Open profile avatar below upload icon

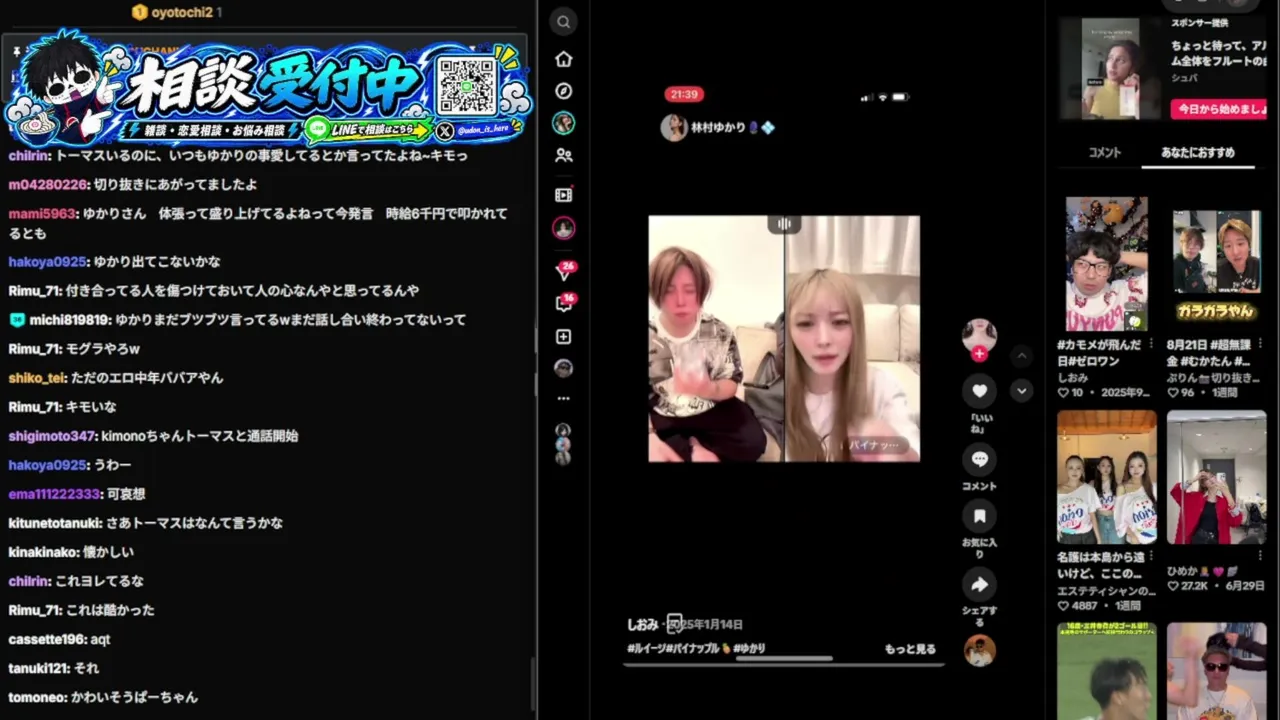coord(564,368)
